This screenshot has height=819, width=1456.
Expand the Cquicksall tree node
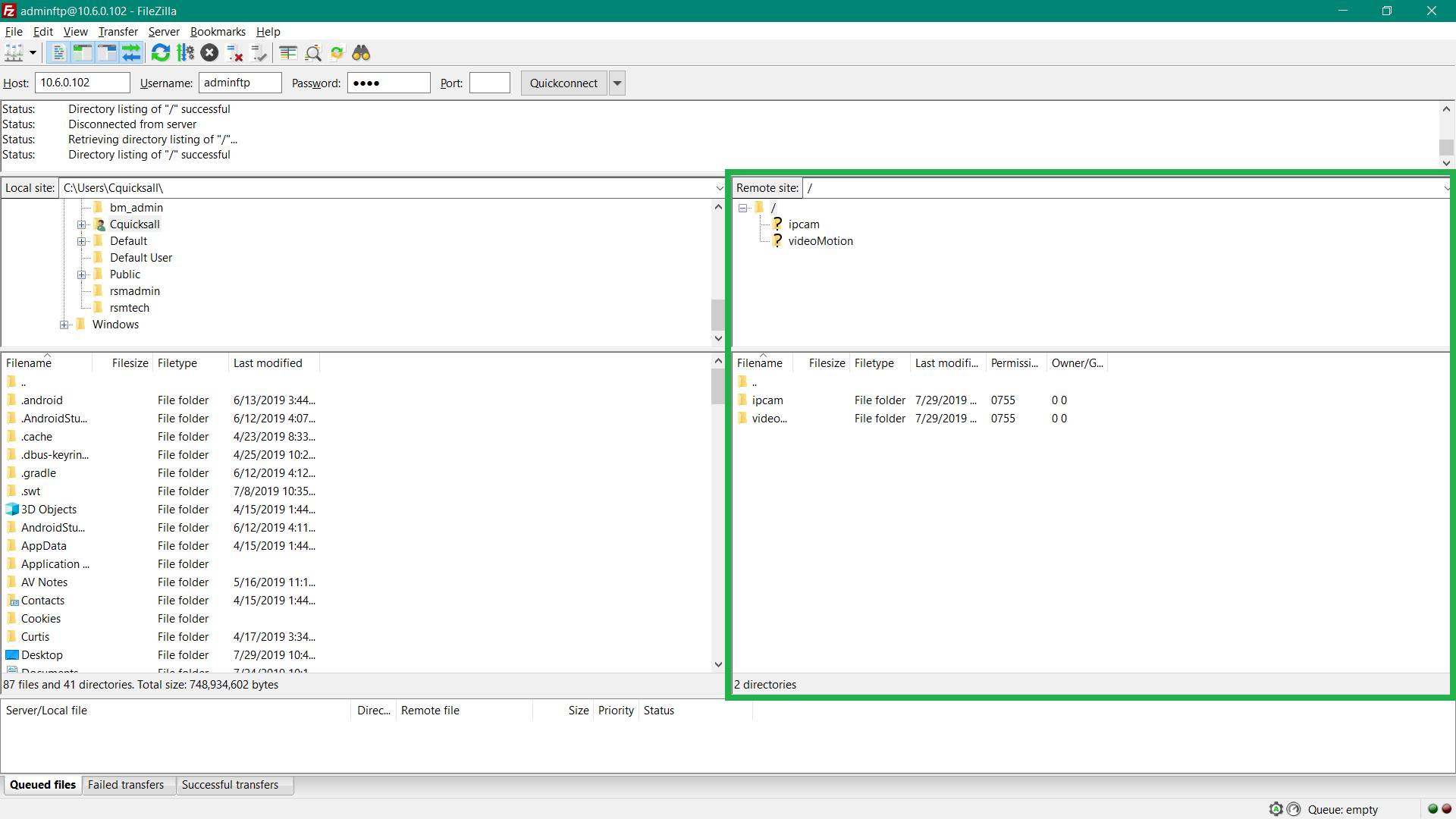pos(82,224)
